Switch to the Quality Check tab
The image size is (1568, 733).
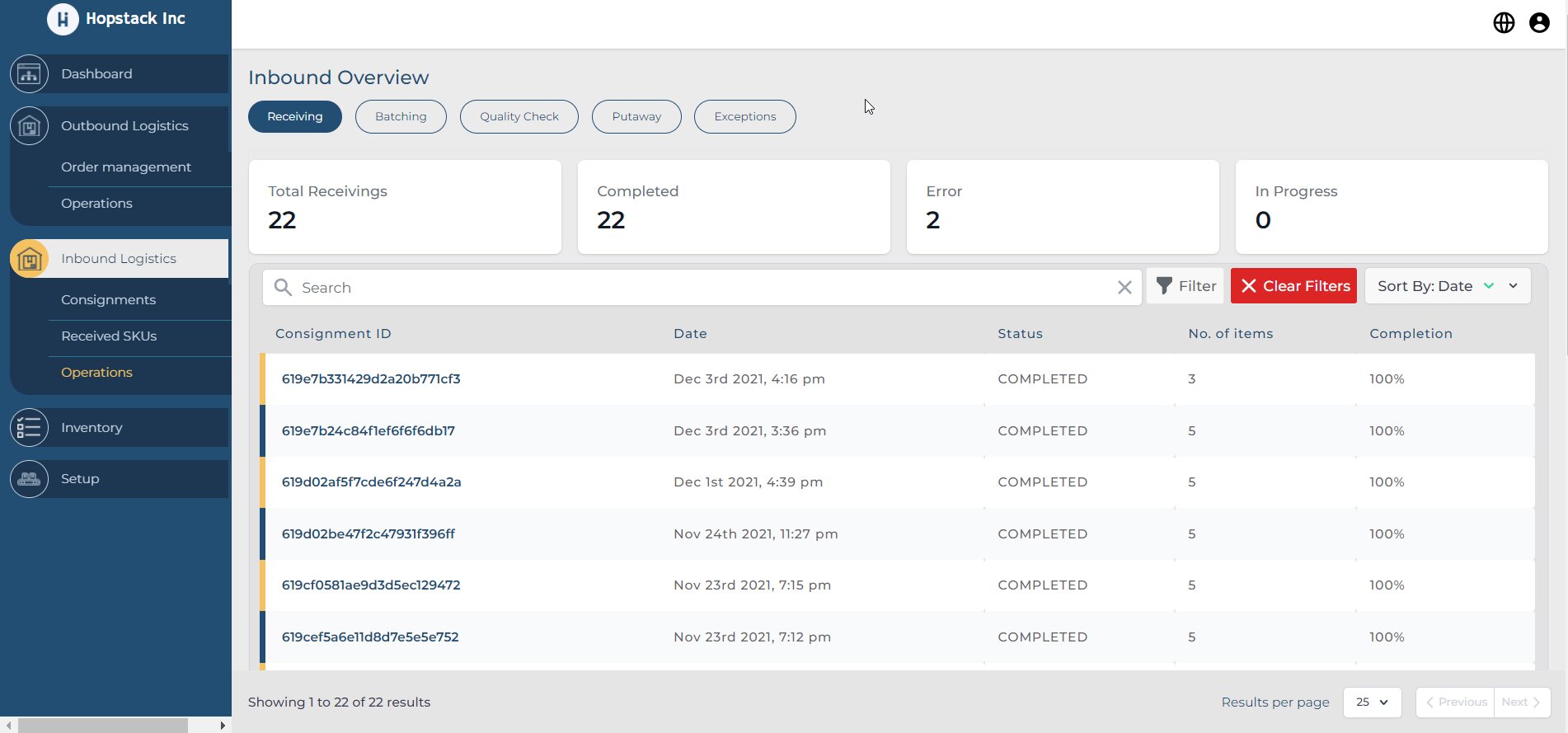[x=519, y=117]
